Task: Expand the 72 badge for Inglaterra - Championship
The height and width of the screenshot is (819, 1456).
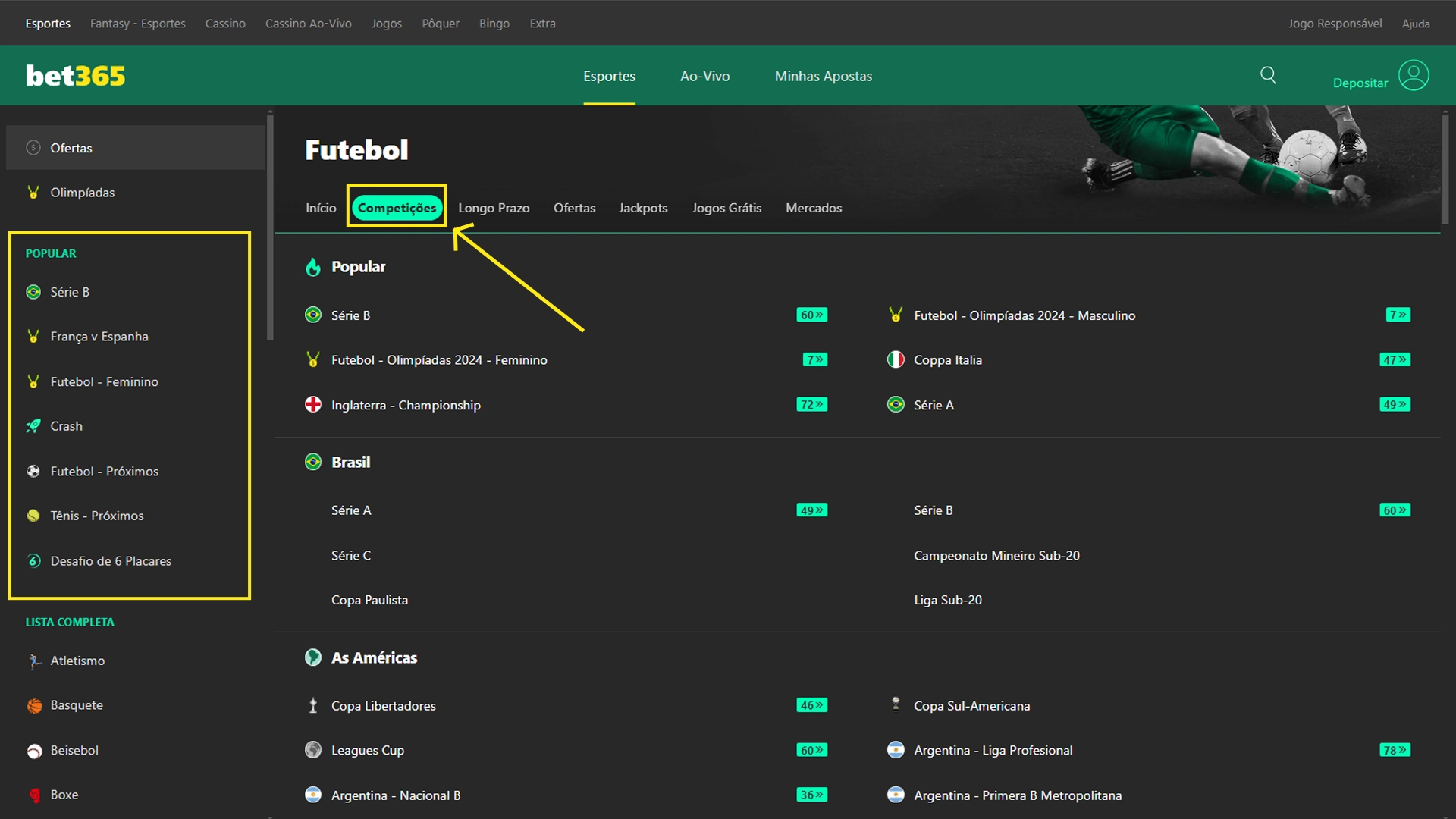Action: (811, 404)
